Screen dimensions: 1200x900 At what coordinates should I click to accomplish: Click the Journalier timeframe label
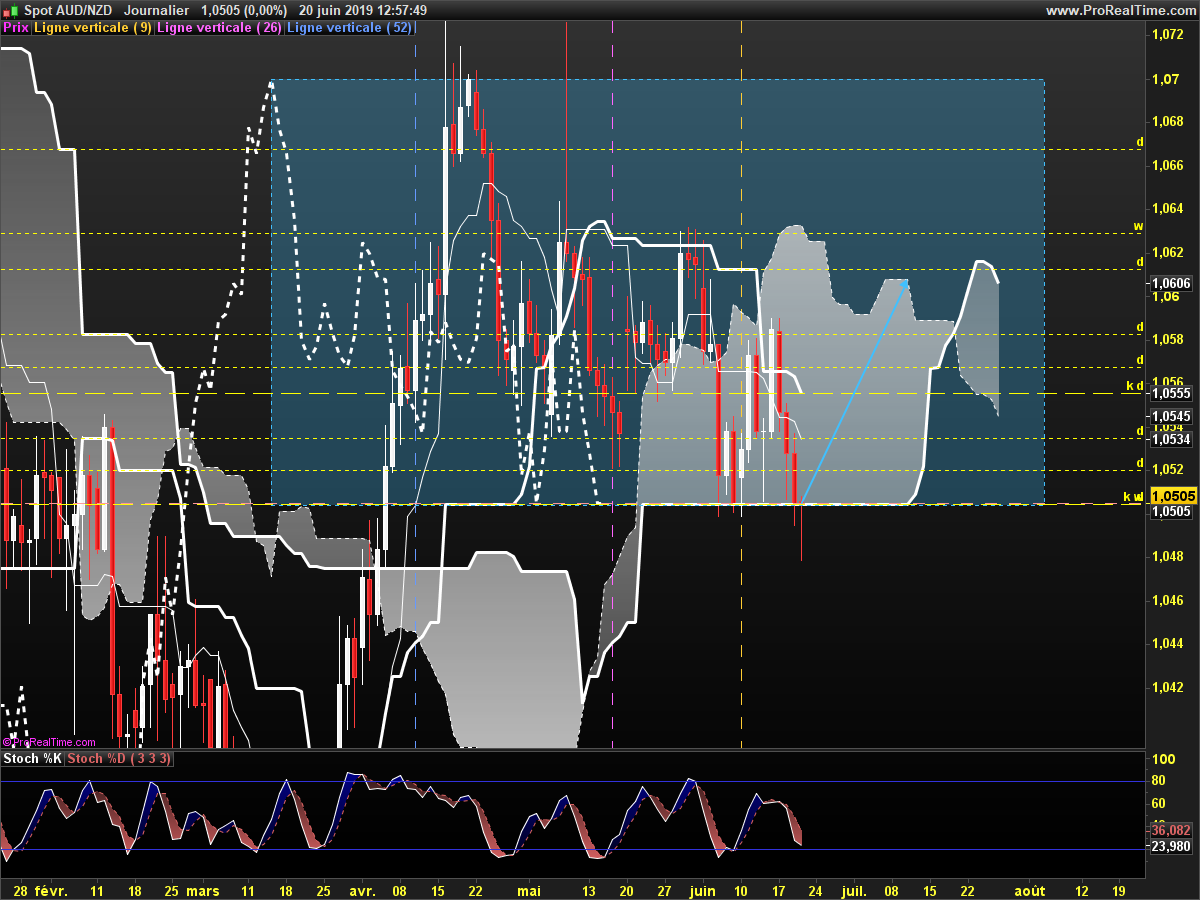pyautogui.click(x=156, y=10)
